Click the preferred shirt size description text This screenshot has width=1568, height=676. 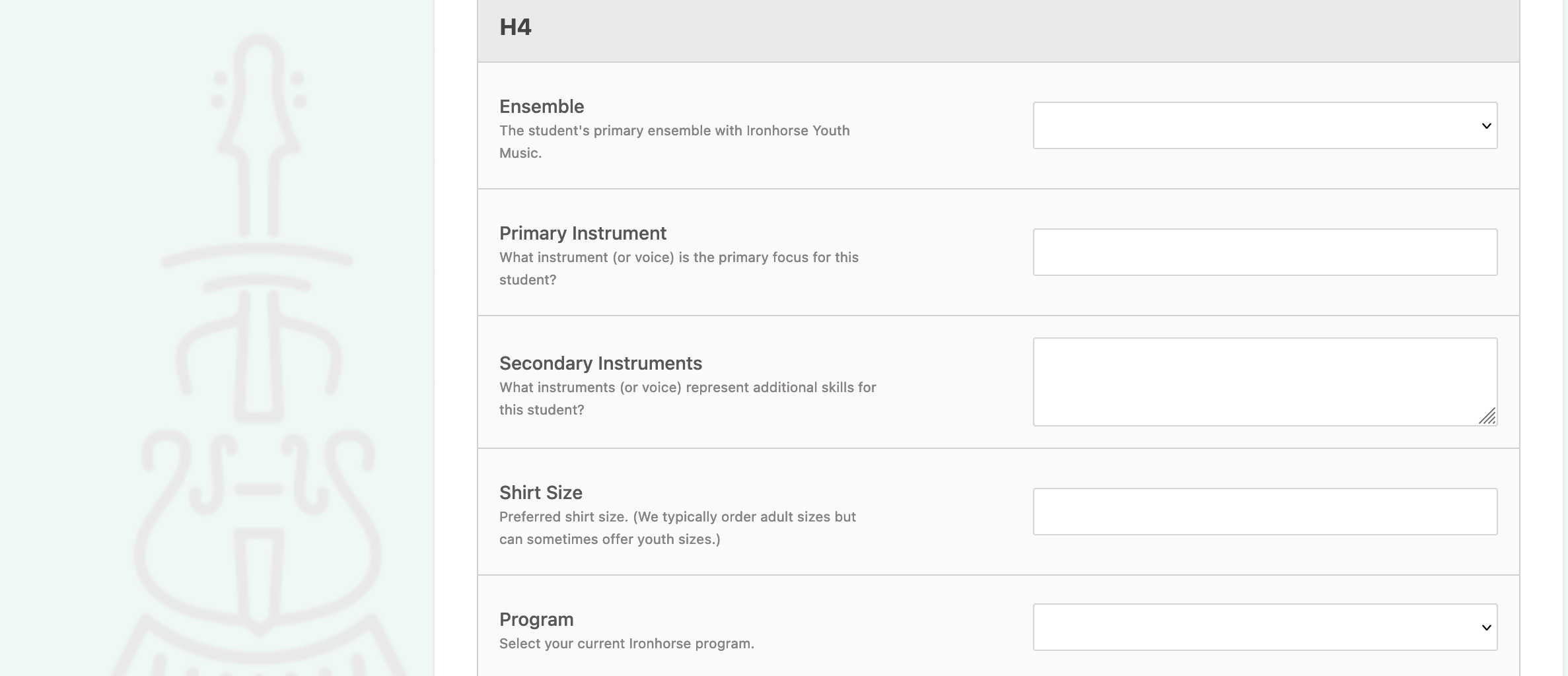(678, 527)
